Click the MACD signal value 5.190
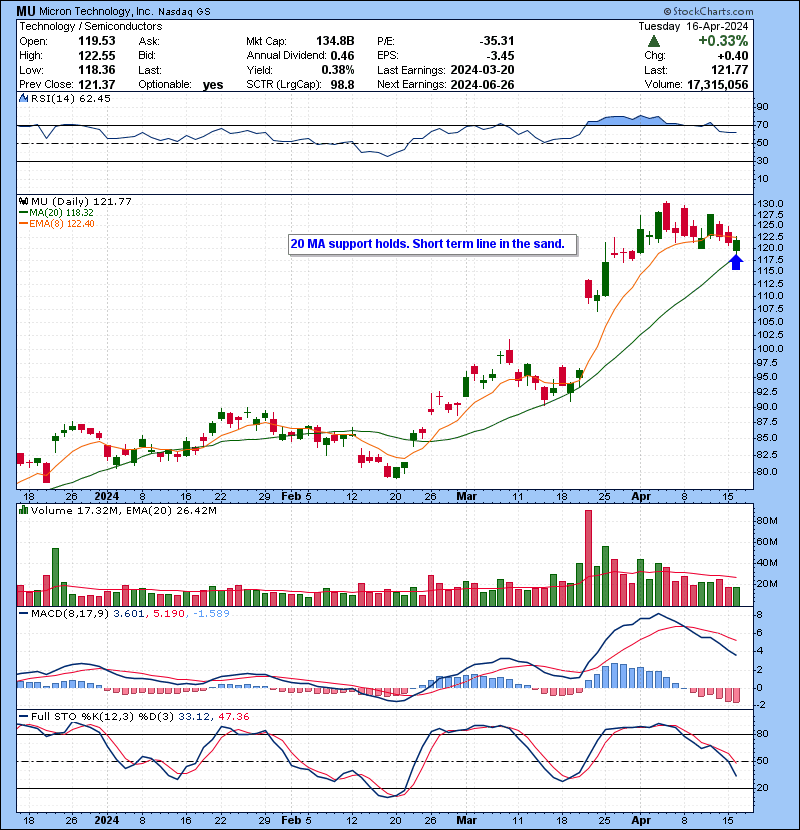Screen dimensions: 800x830 pos(169,613)
